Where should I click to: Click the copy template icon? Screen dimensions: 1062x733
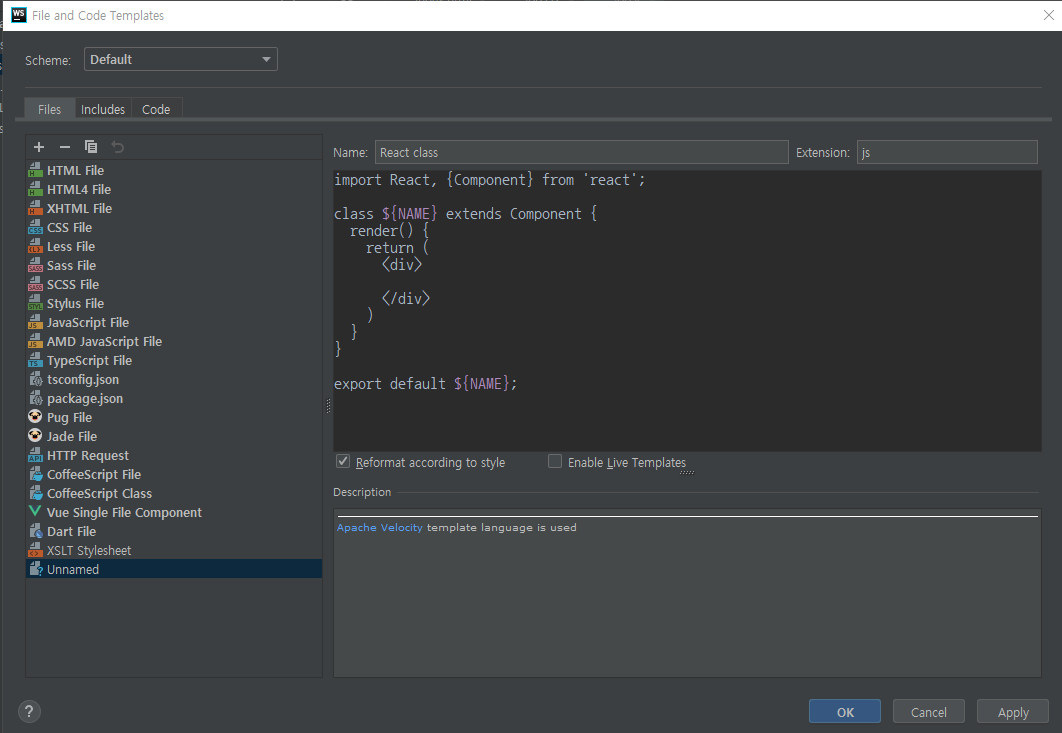[91, 147]
